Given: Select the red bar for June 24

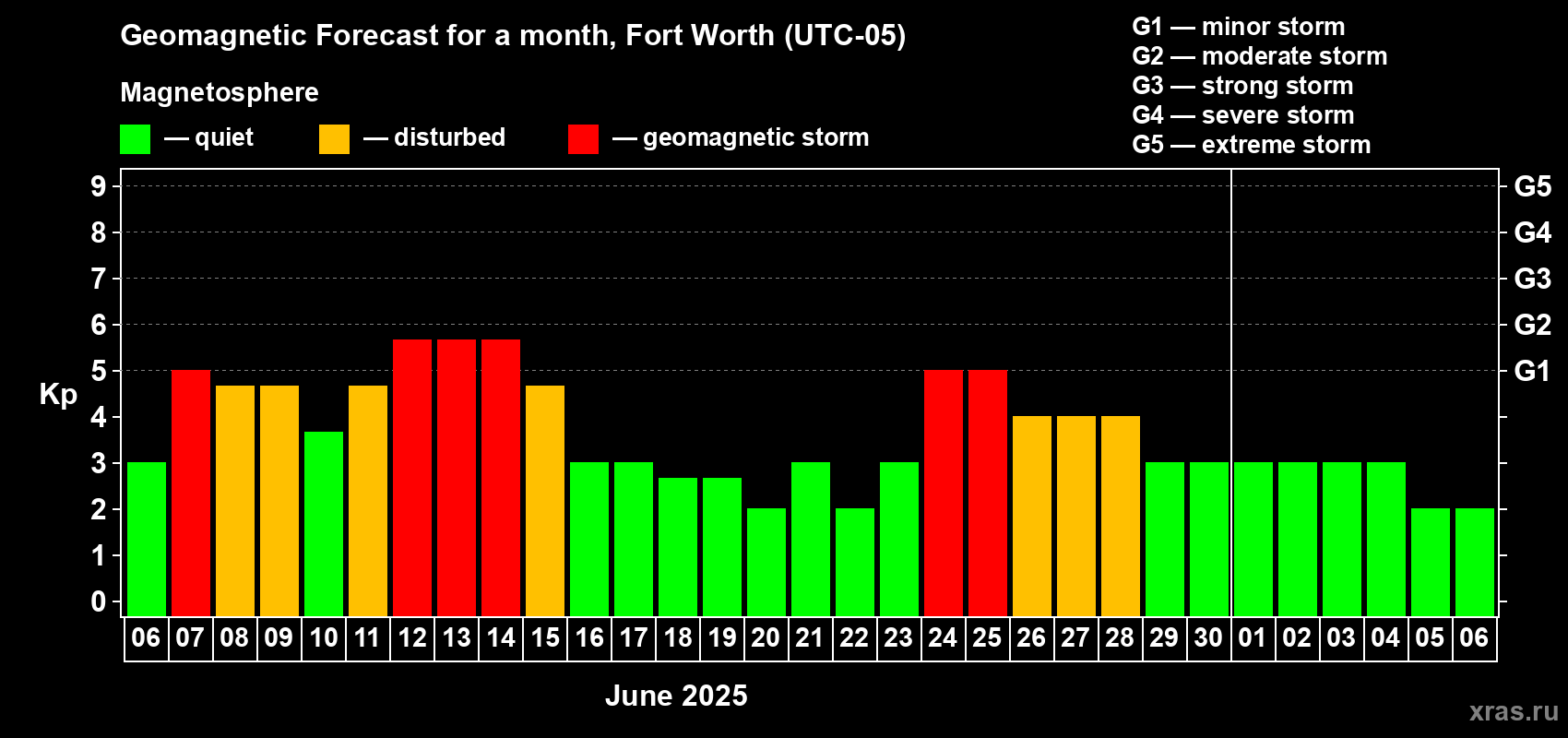Looking at the screenshot, I should click(x=944, y=494).
